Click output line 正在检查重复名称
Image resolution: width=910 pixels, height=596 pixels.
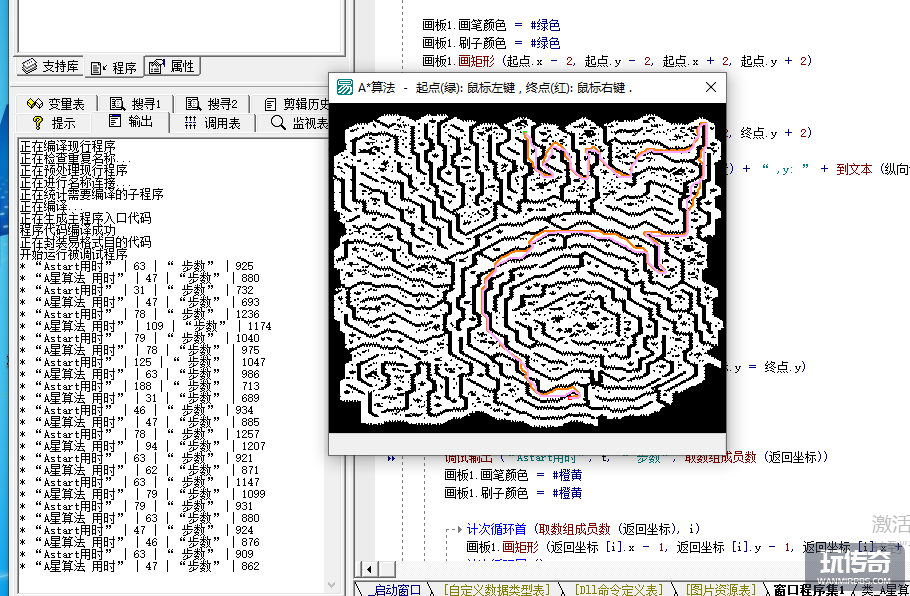(x=76, y=158)
